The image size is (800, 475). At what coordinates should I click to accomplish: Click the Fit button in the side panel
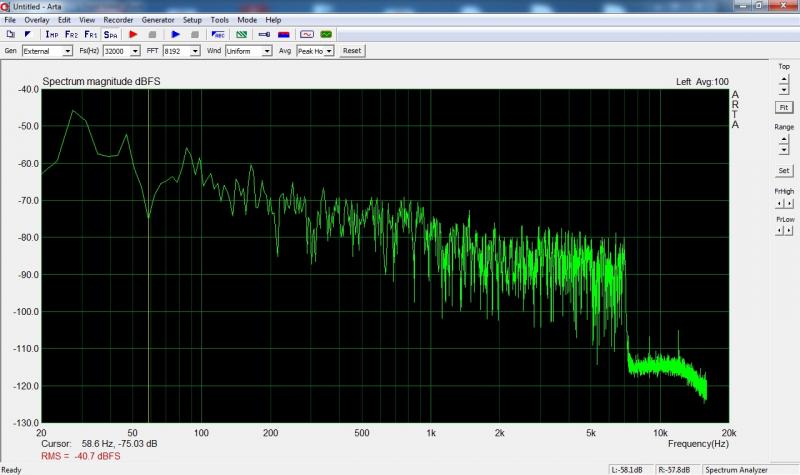click(784, 107)
